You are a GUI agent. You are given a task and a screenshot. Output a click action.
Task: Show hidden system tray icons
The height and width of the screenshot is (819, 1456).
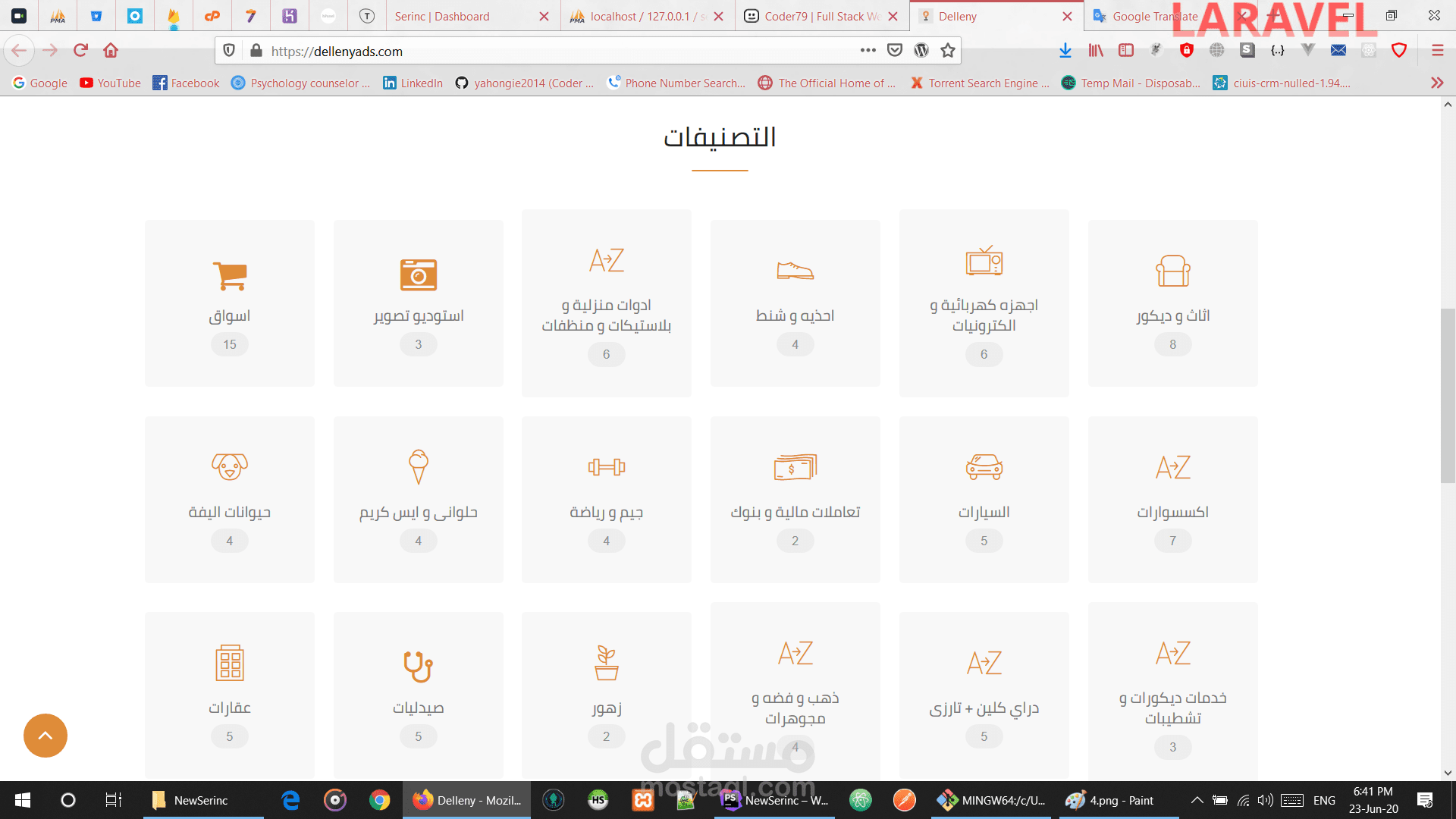1197,800
